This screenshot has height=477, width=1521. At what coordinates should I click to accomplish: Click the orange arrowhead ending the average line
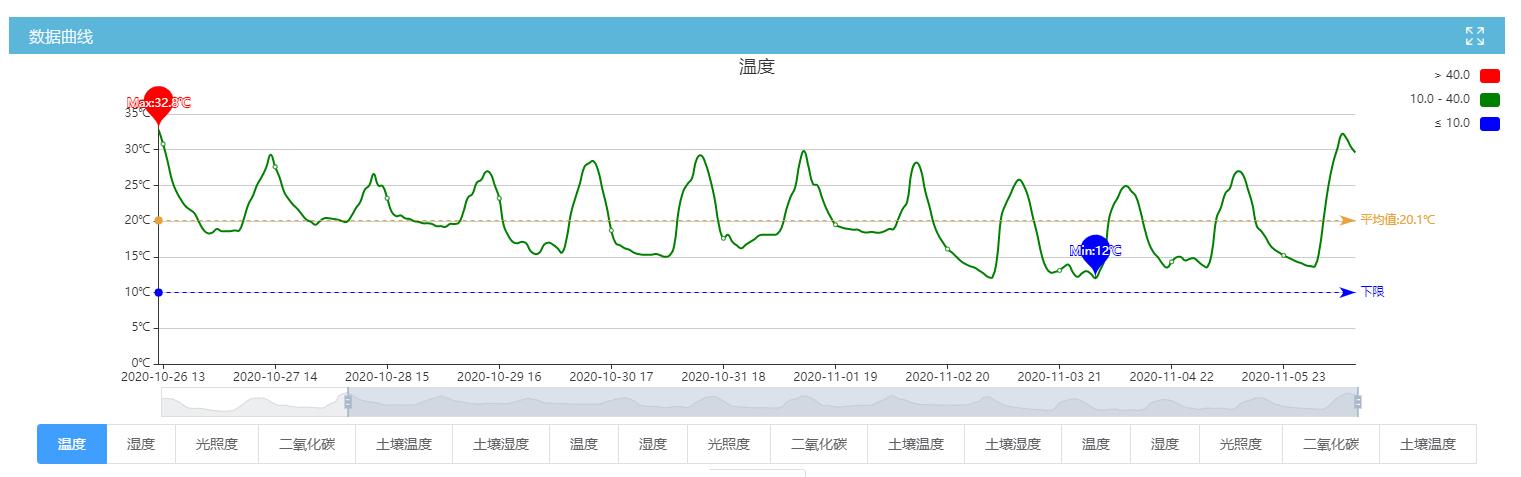[1348, 220]
